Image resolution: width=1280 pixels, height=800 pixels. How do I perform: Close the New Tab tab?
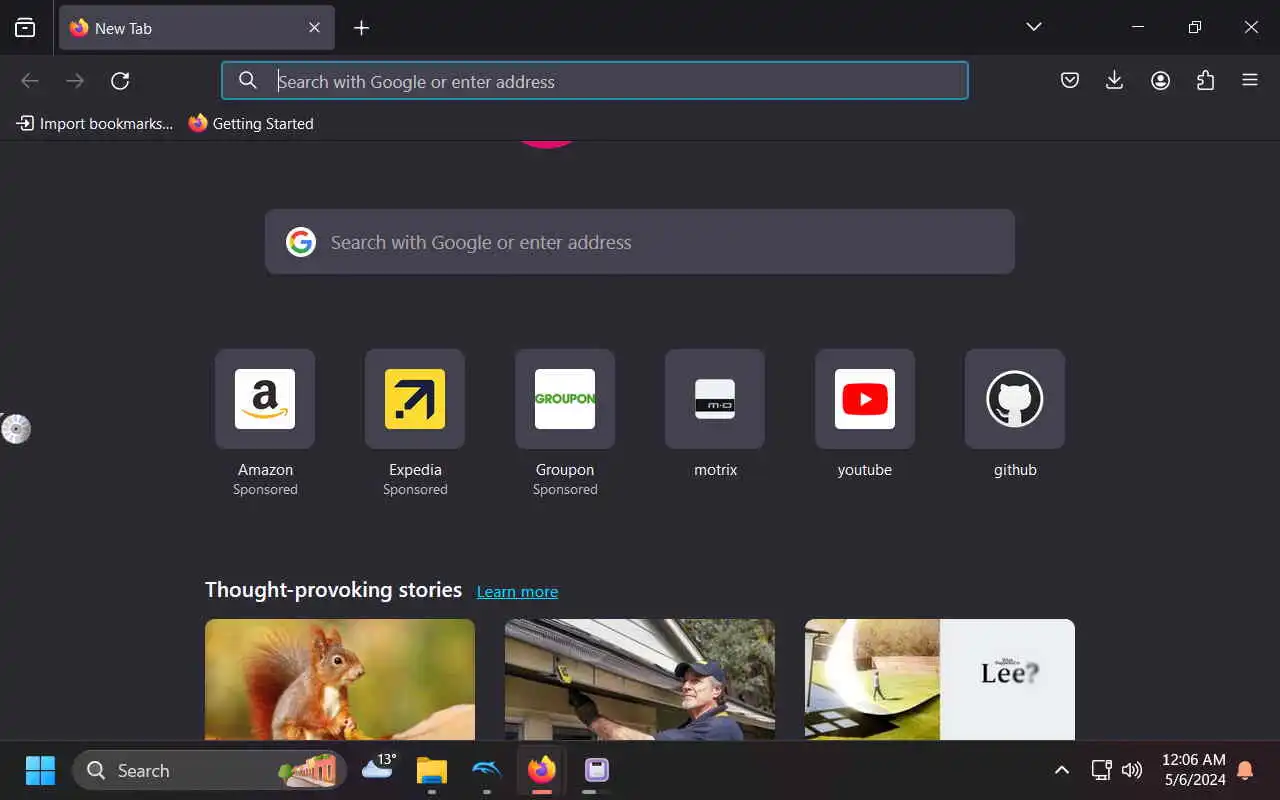[x=314, y=28]
